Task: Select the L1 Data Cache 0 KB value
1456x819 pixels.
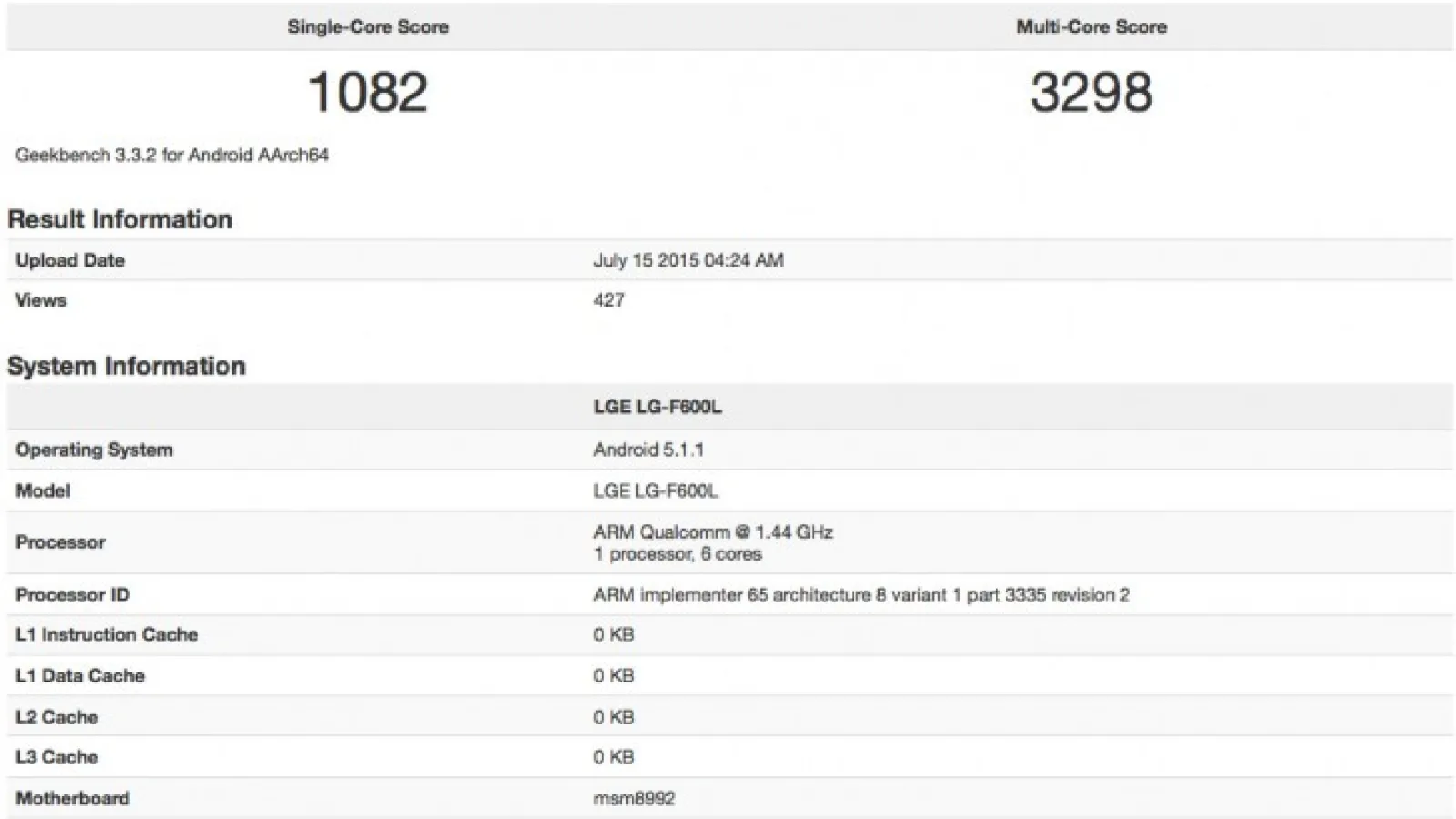Action: [613, 676]
